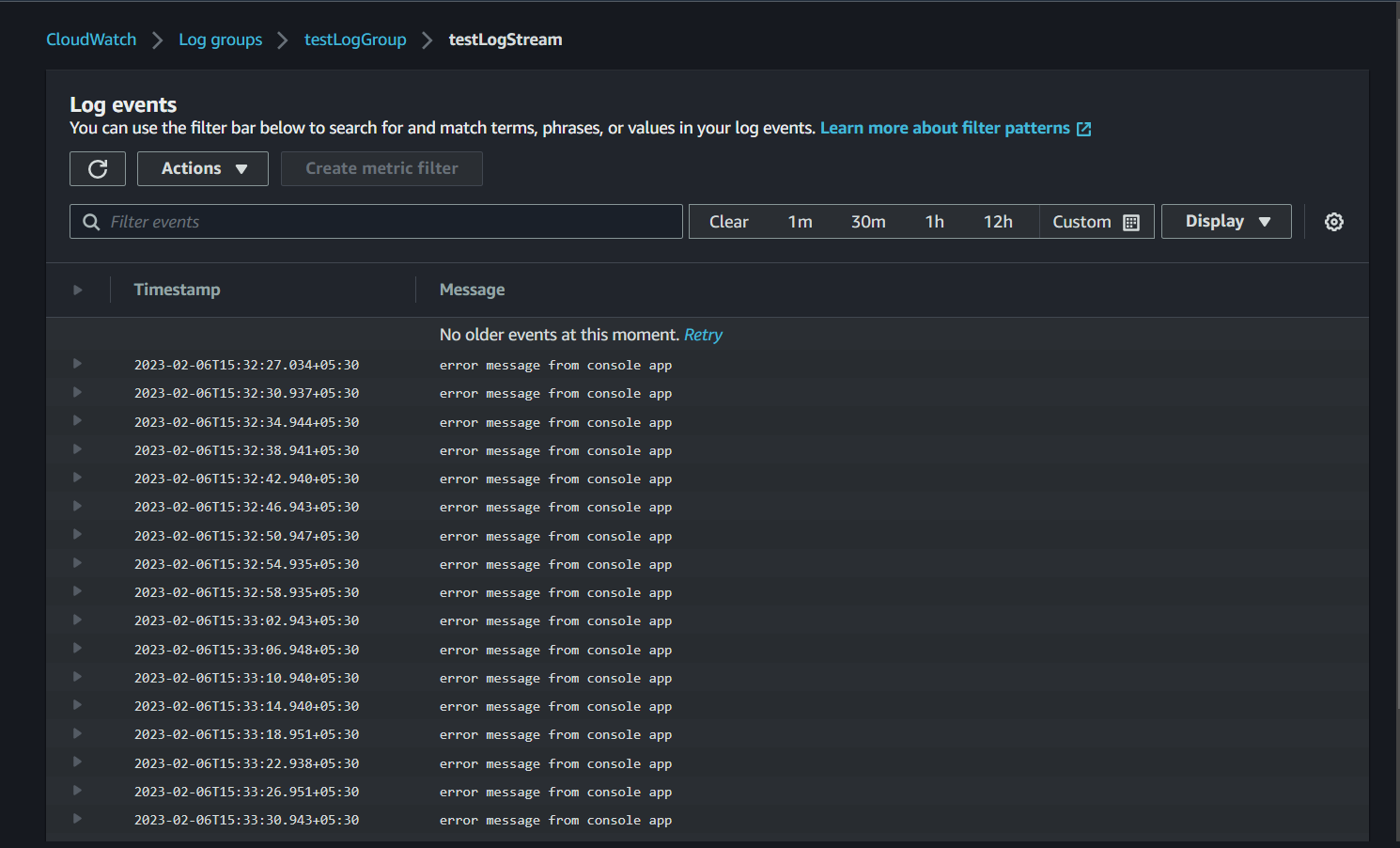Click the Timestamp column header
The height and width of the screenshot is (848, 1400).
(177, 290)
